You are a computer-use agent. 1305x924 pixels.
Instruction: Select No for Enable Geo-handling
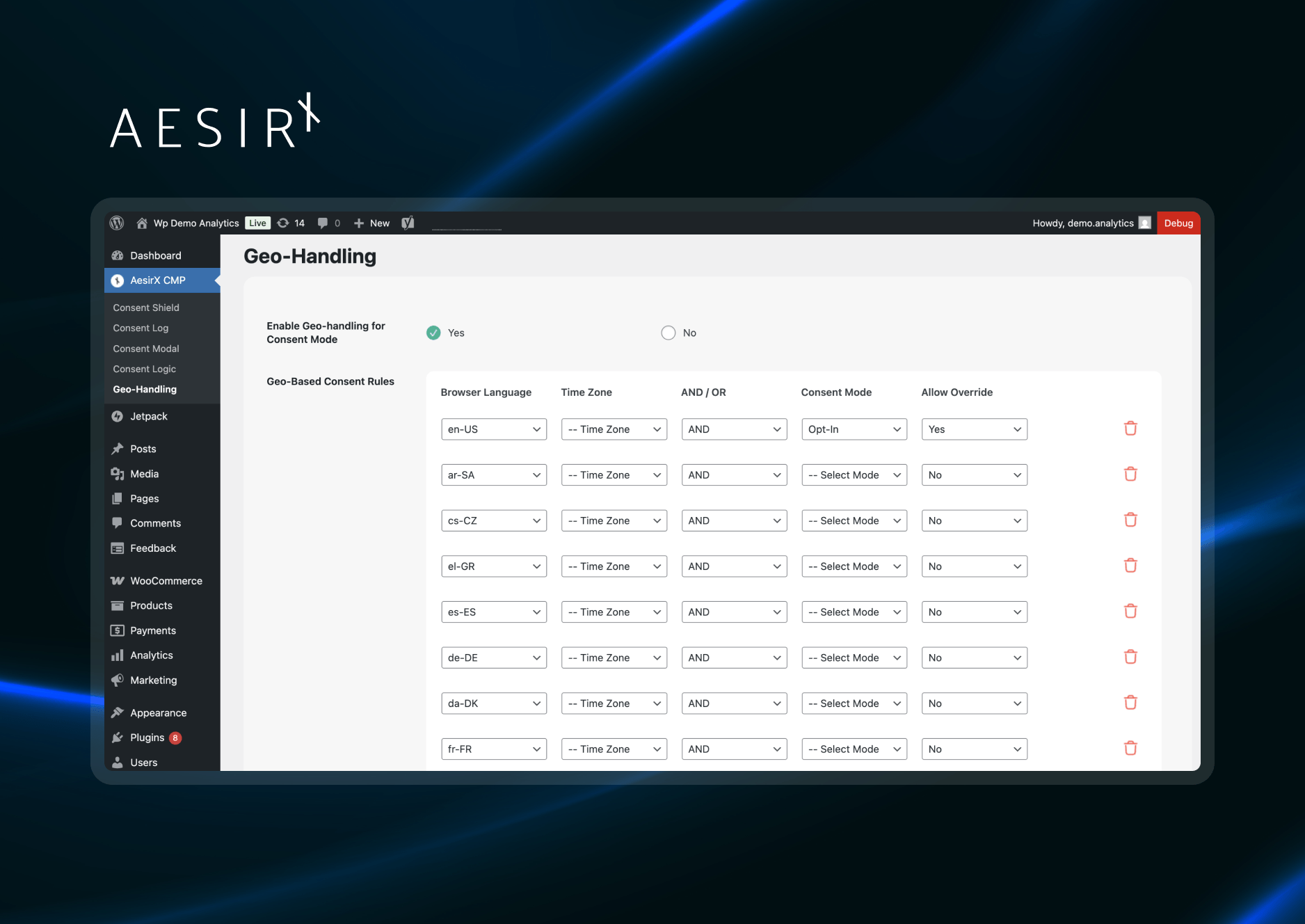point(668,333)
